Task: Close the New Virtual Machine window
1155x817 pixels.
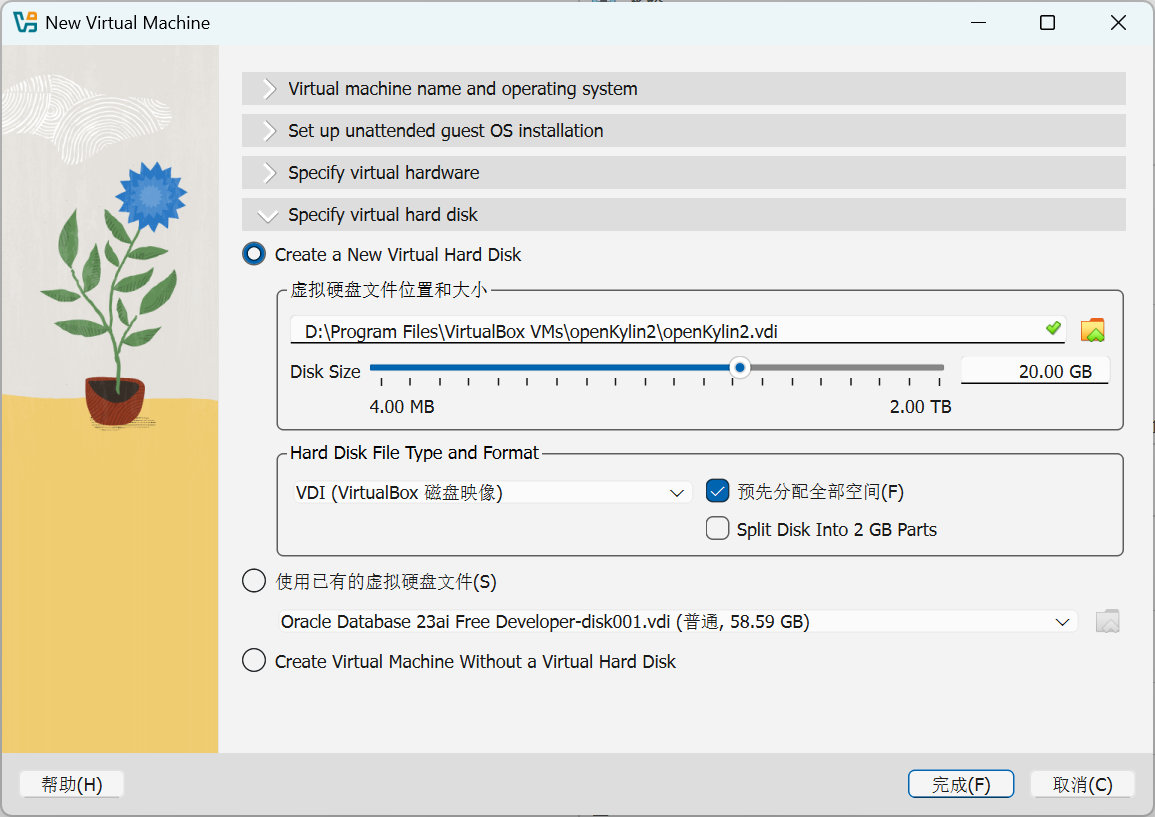Action: click(1117, 23)
